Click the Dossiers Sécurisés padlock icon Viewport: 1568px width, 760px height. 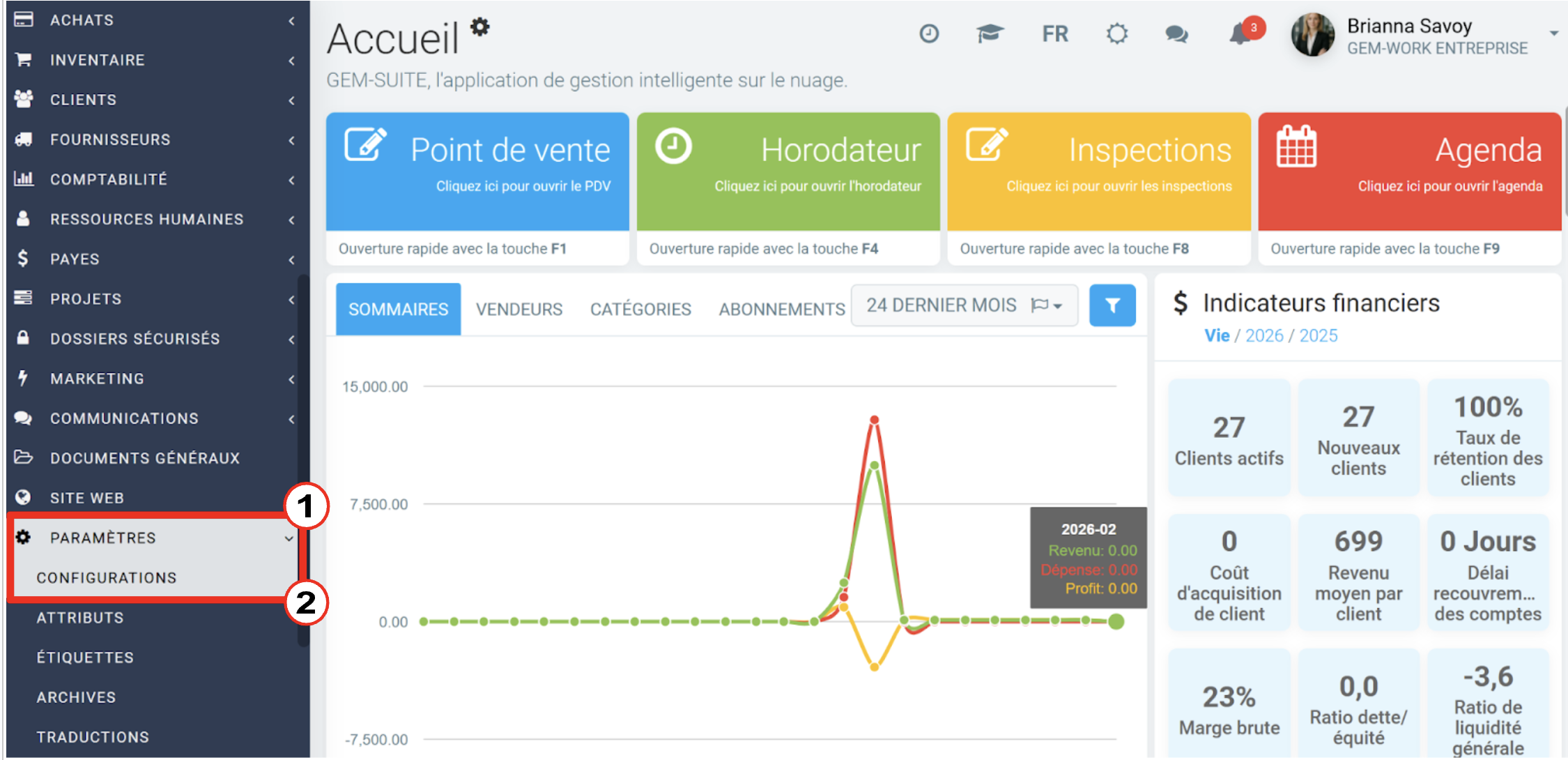click(x=23, y=338)
